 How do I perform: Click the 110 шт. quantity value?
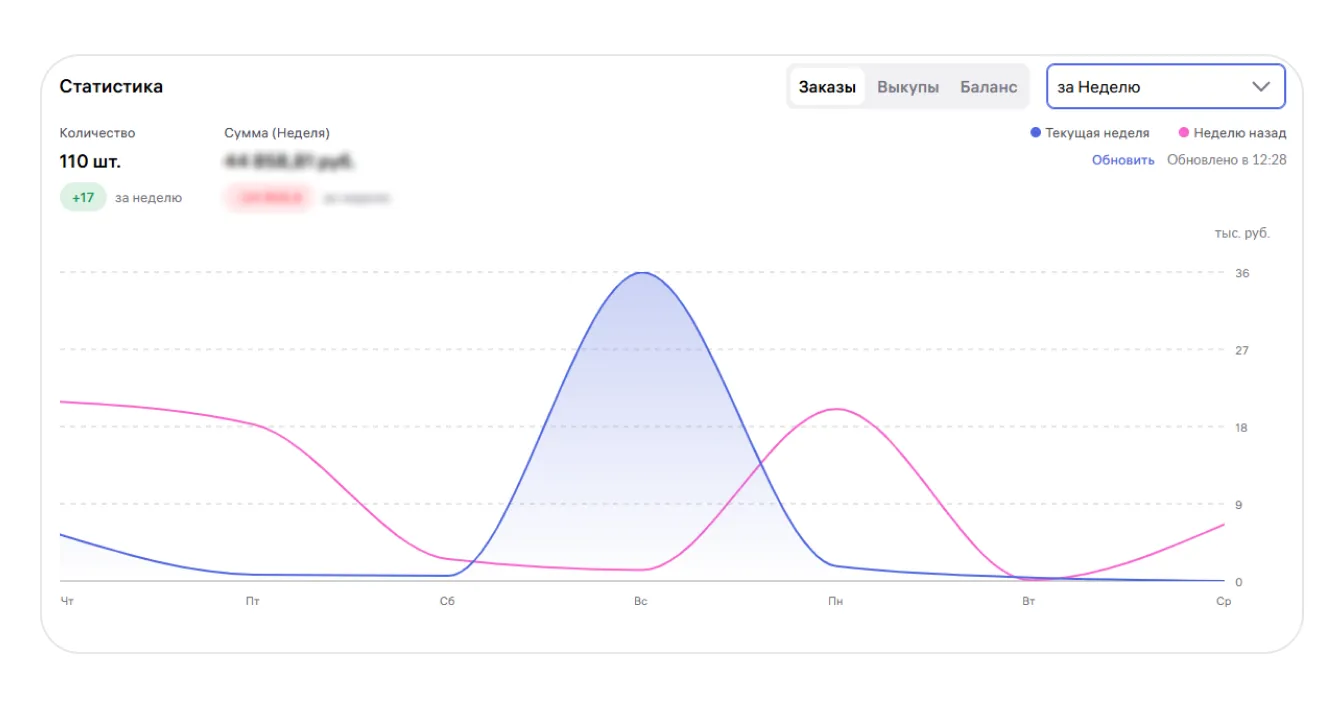(x=90, y=161)
